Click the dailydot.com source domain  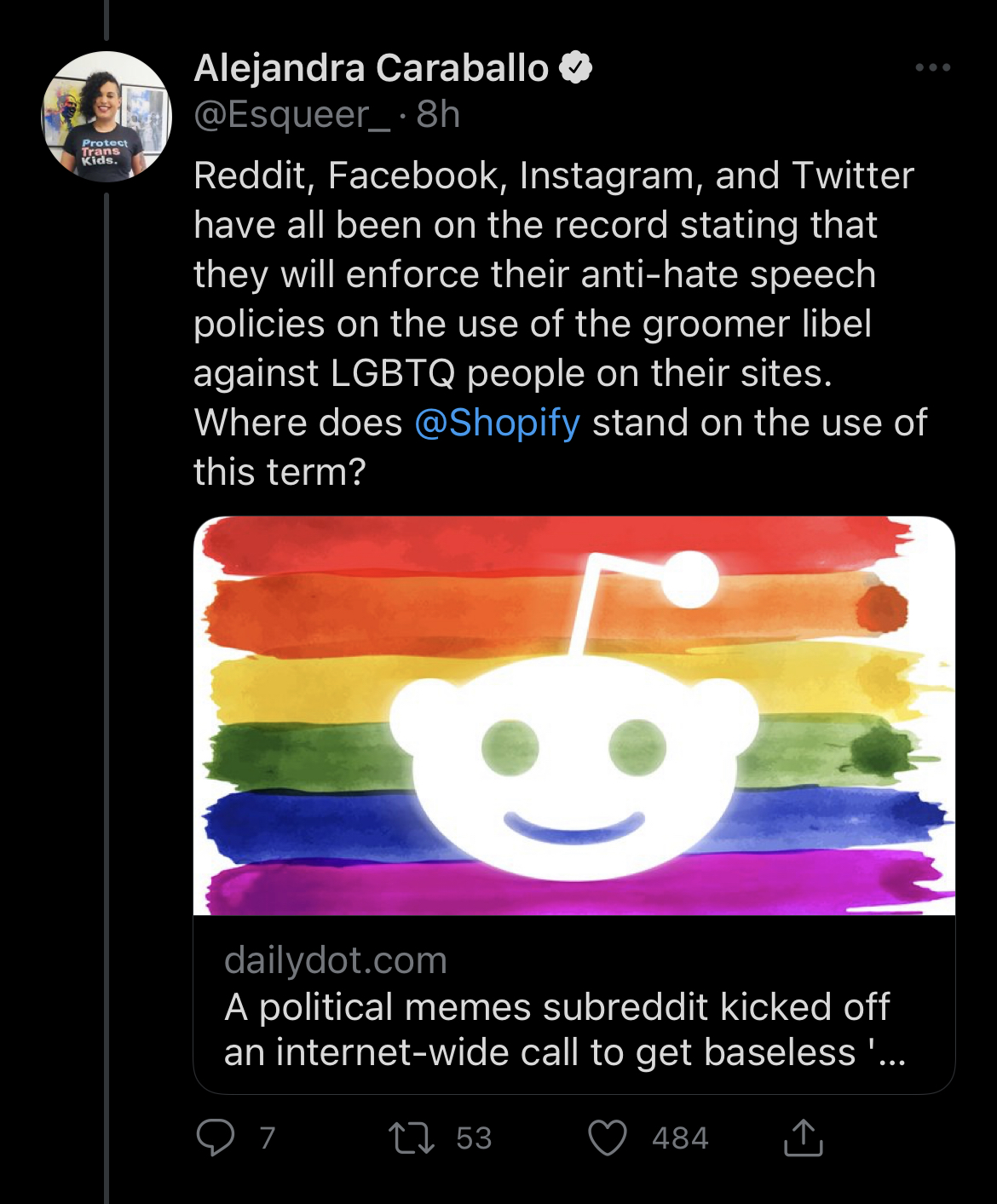point(335,960)
